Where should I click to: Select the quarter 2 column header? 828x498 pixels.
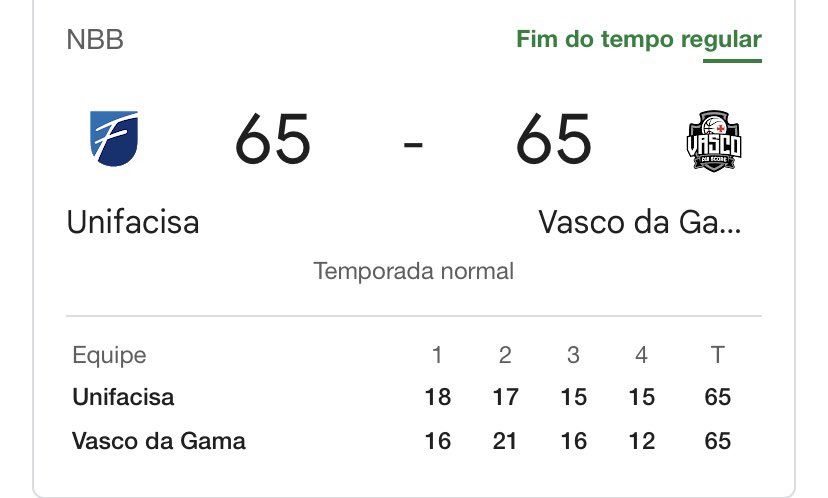(505, 355)
